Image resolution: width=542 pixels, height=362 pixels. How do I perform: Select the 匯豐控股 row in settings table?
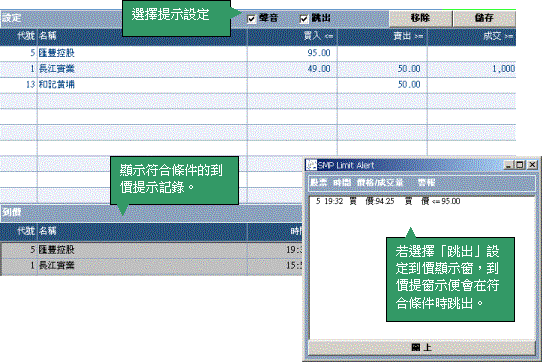pos(258,53)
